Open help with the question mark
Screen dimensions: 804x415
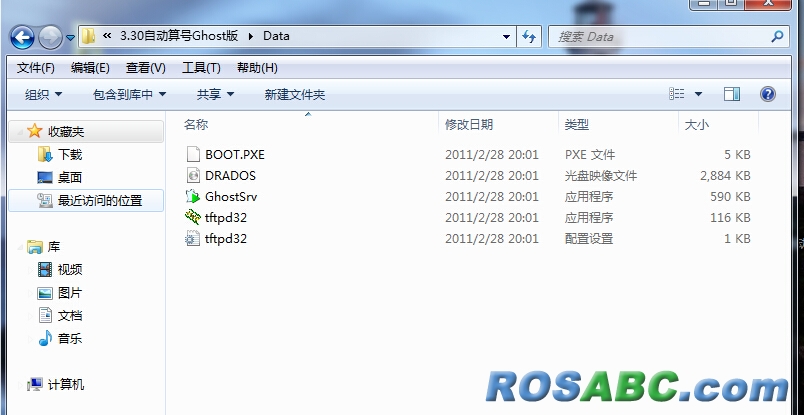pos(768,94)
